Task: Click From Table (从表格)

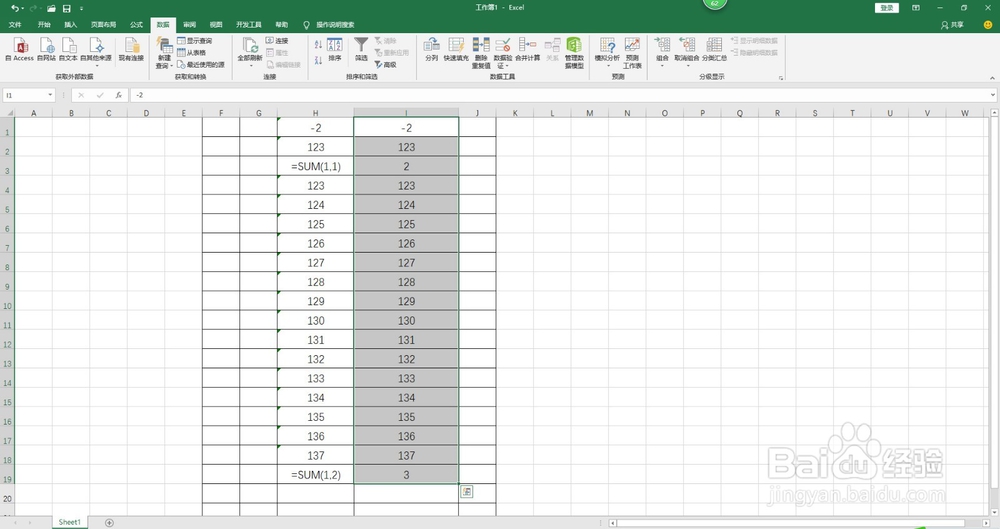Action: 191,53
